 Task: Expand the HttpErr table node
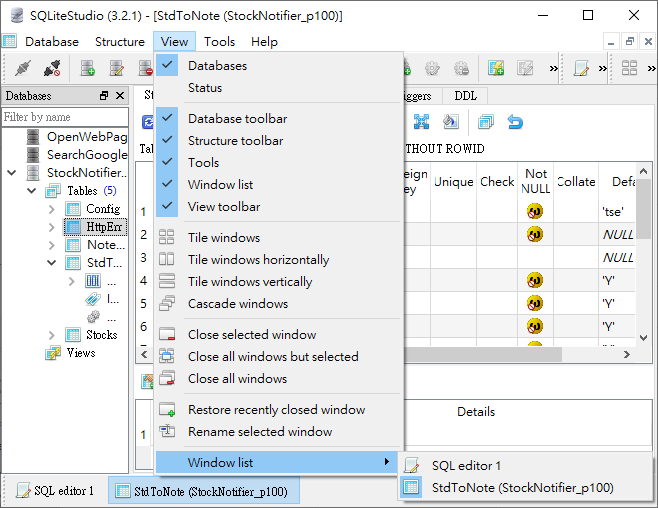[x=52, y=227]
